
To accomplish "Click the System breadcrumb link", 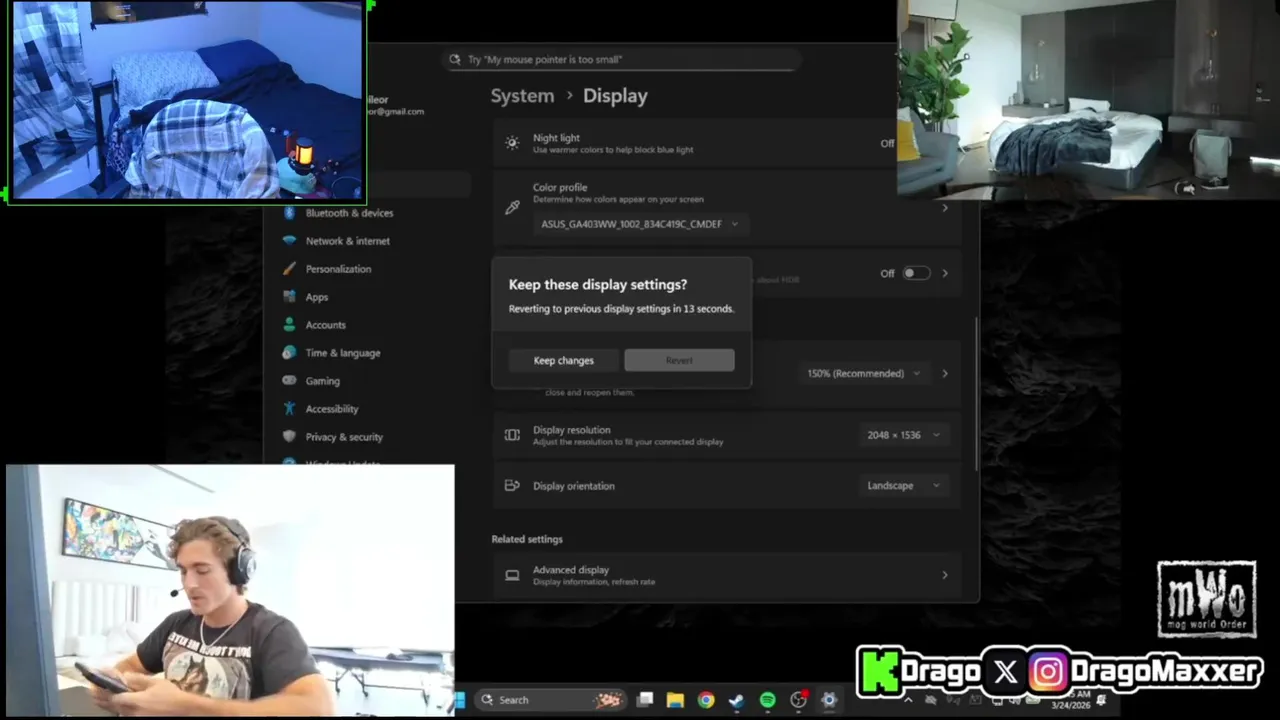I will (522, 96).
